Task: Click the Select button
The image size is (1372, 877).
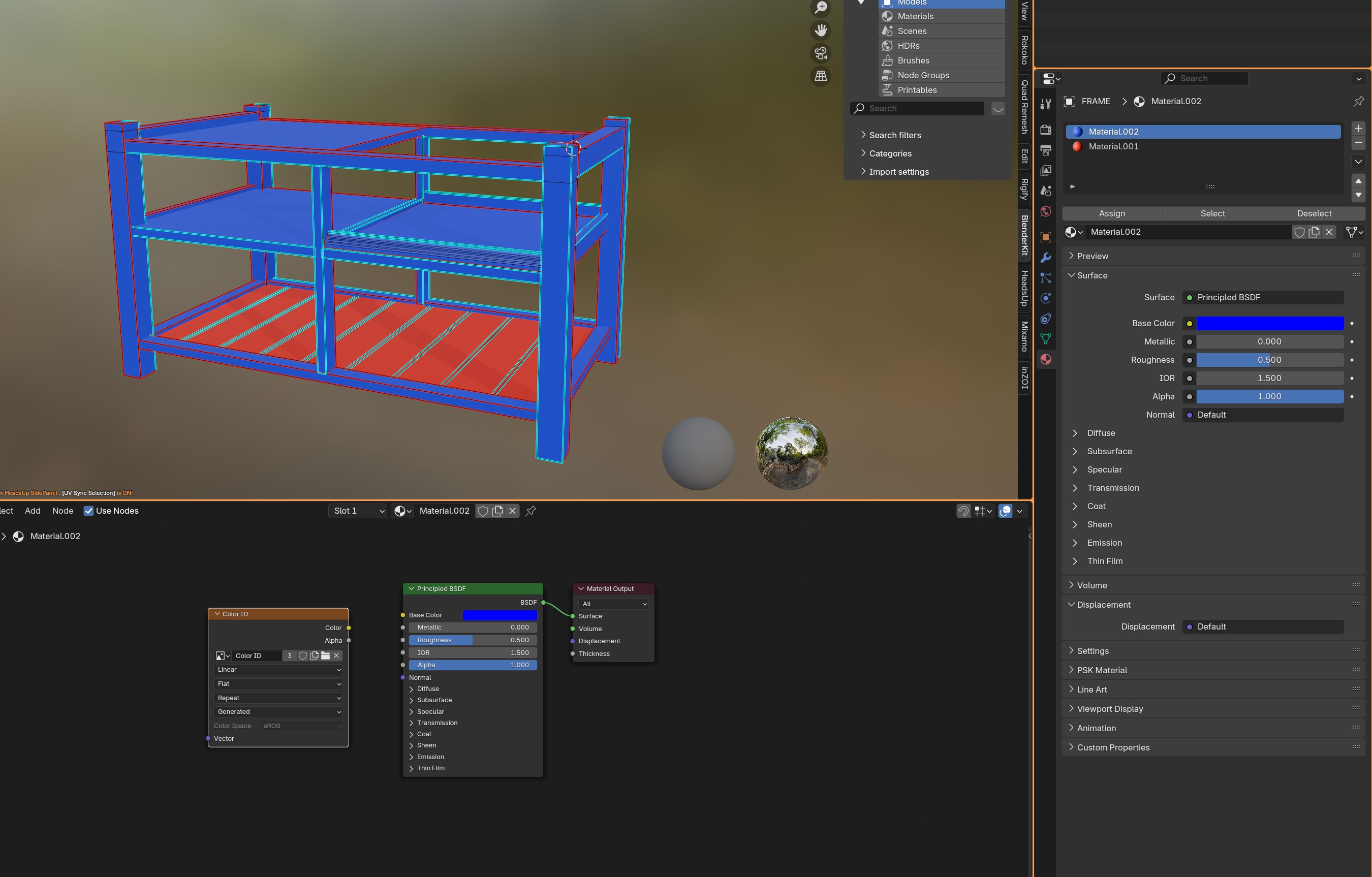Action: [1212, 214]
